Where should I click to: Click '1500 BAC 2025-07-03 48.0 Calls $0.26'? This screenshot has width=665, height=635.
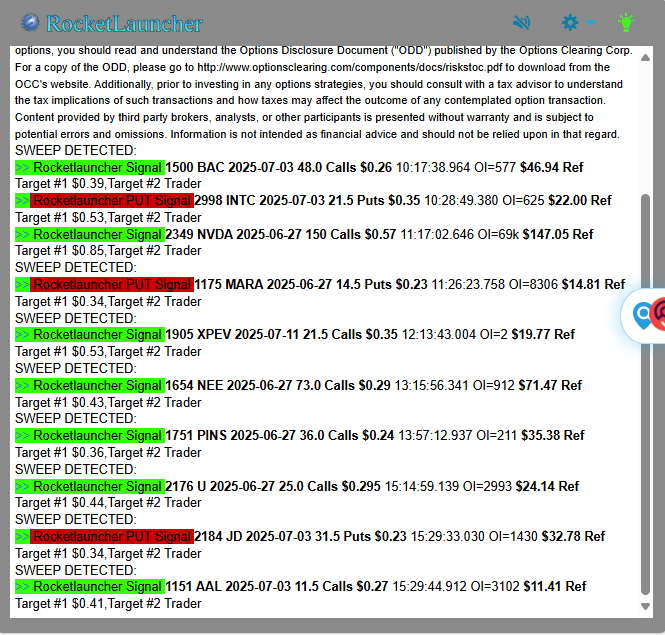[278, 168]
